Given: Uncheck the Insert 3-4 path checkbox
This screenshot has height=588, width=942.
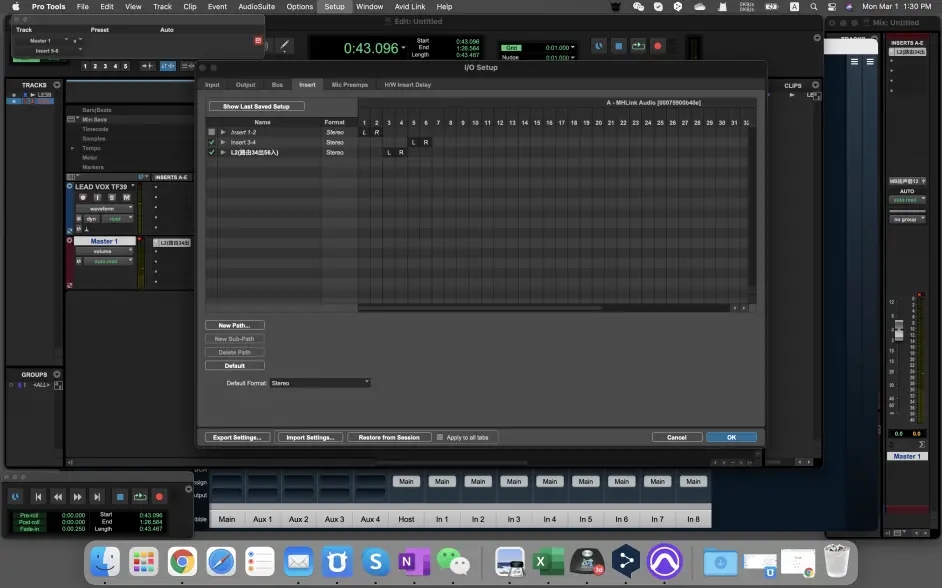Looking at the screenshot, I should (211, 142).
